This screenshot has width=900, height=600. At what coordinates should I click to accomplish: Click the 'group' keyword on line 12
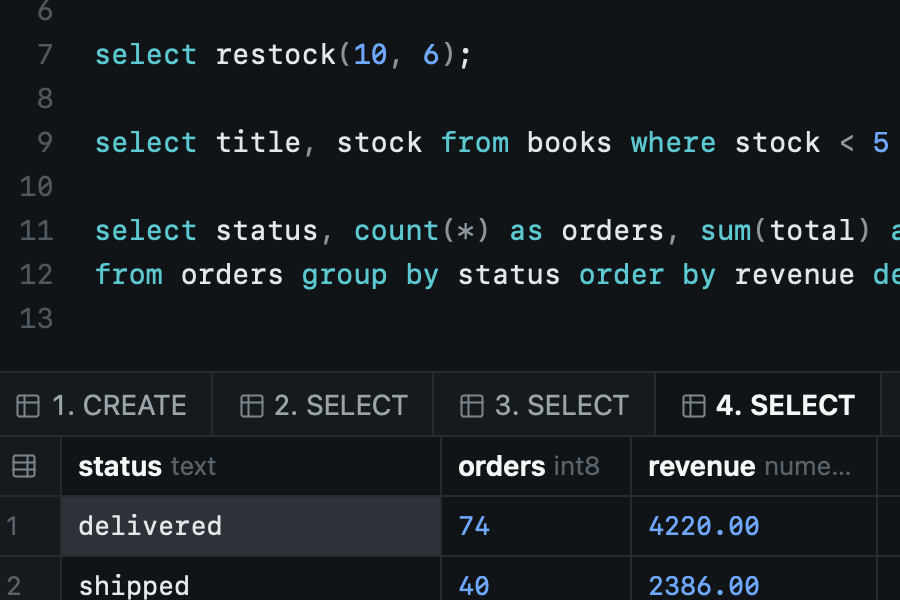344,276
